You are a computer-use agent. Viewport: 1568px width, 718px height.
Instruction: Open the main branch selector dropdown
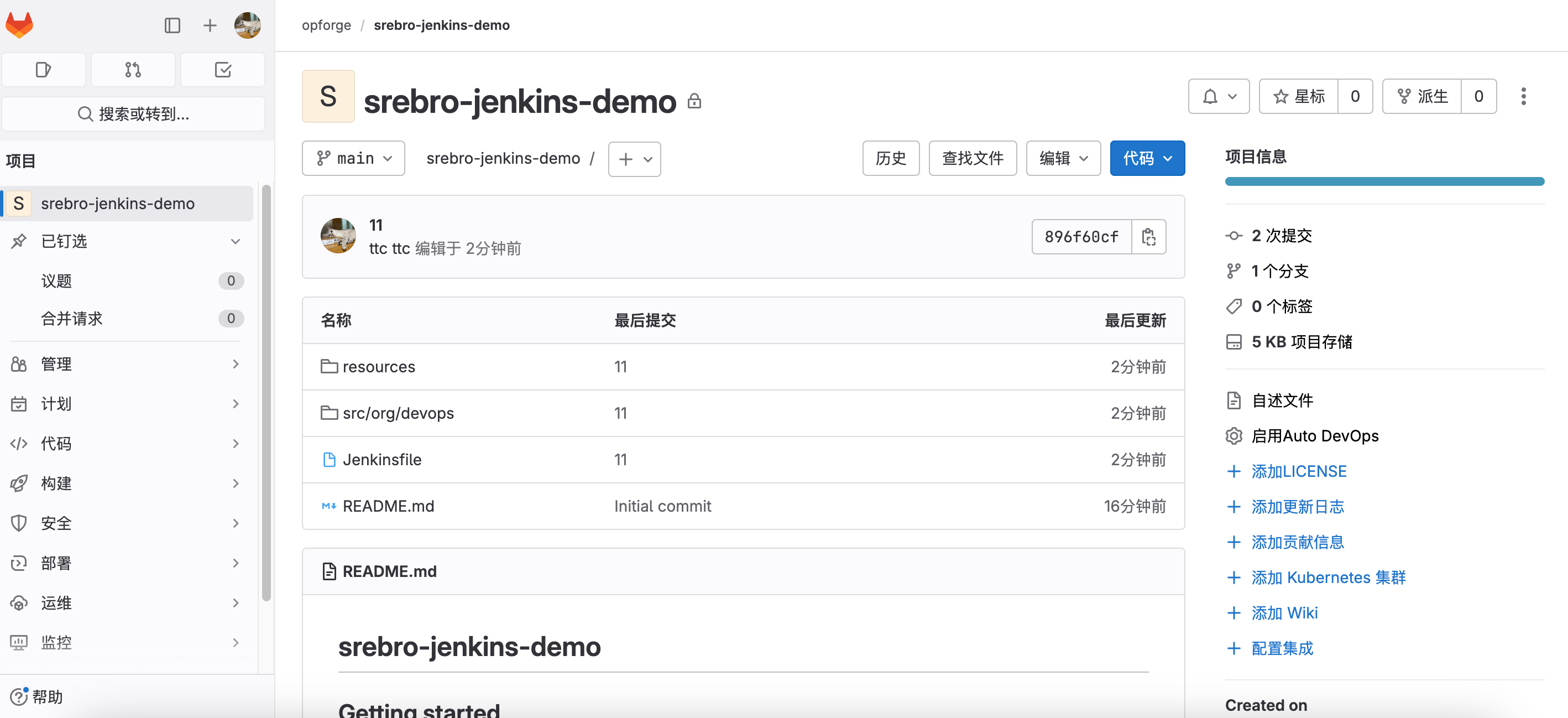(354, 159)
